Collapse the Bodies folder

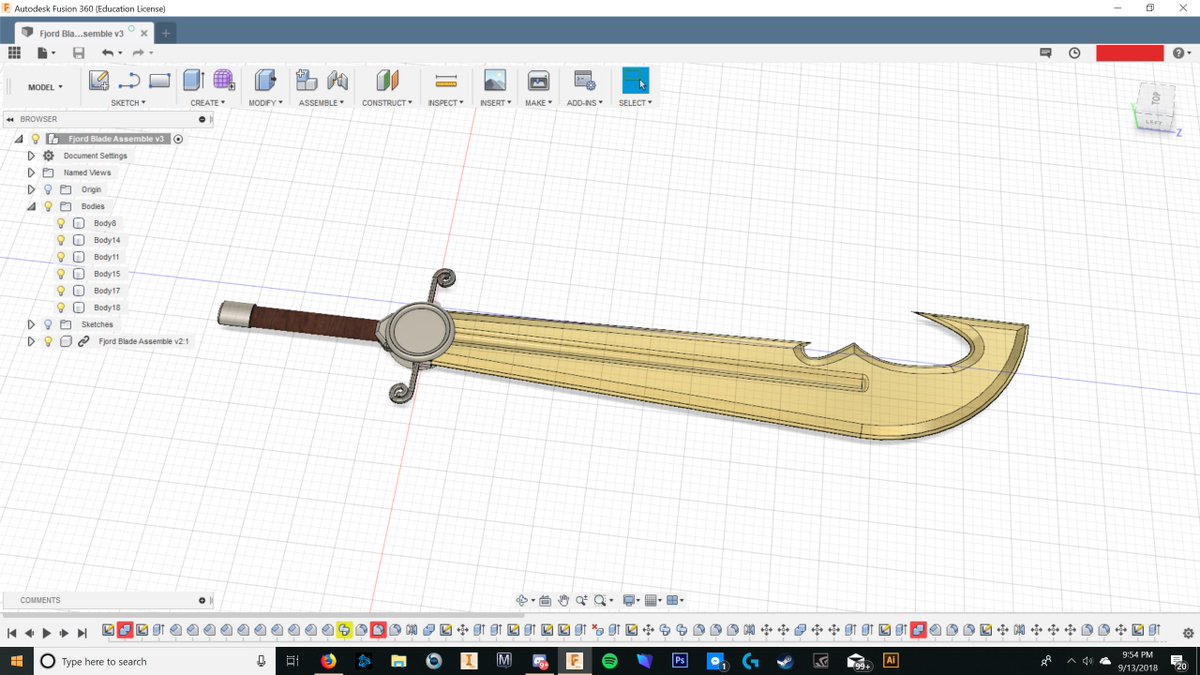pyautogui.click(x=31, y=206)
